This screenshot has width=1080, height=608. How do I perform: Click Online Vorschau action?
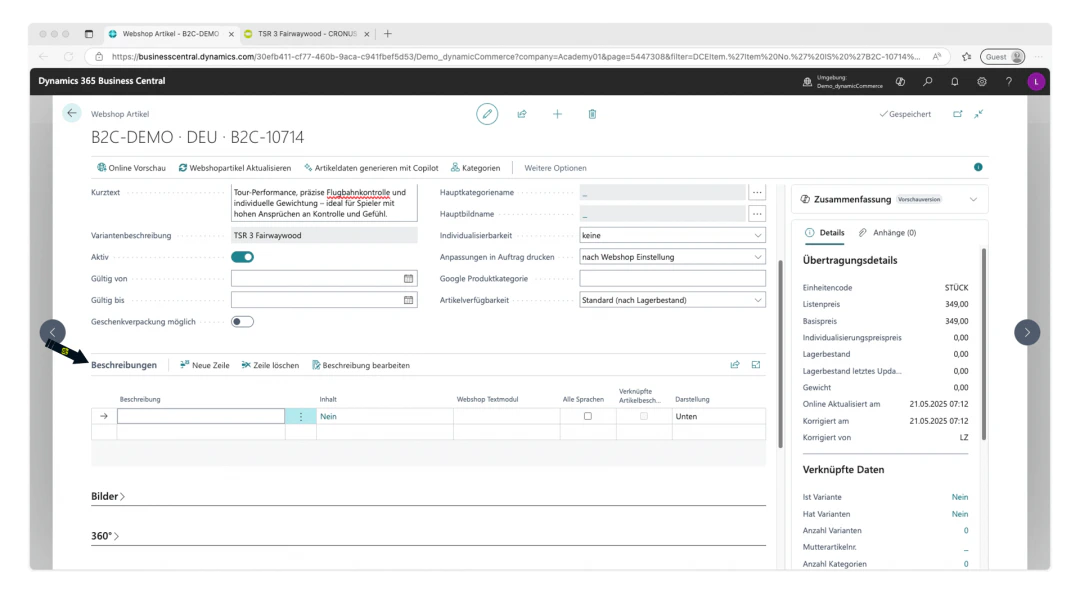132,168
